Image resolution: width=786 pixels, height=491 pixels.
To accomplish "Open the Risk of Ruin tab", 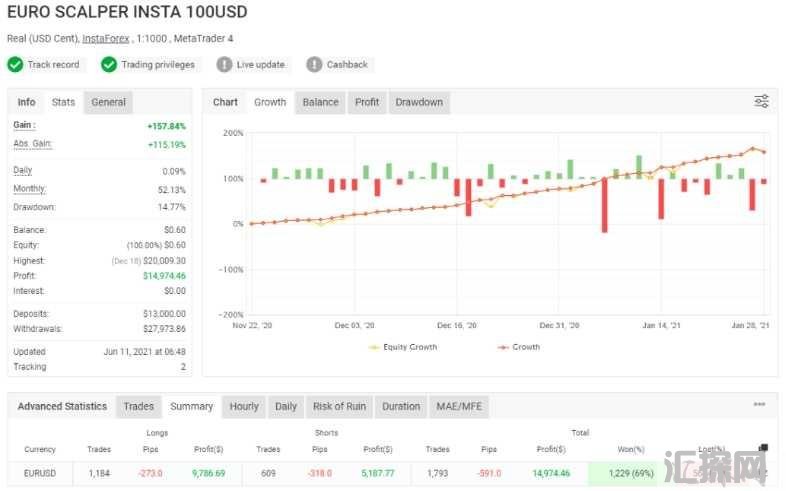I will click(x=339, y=406).
